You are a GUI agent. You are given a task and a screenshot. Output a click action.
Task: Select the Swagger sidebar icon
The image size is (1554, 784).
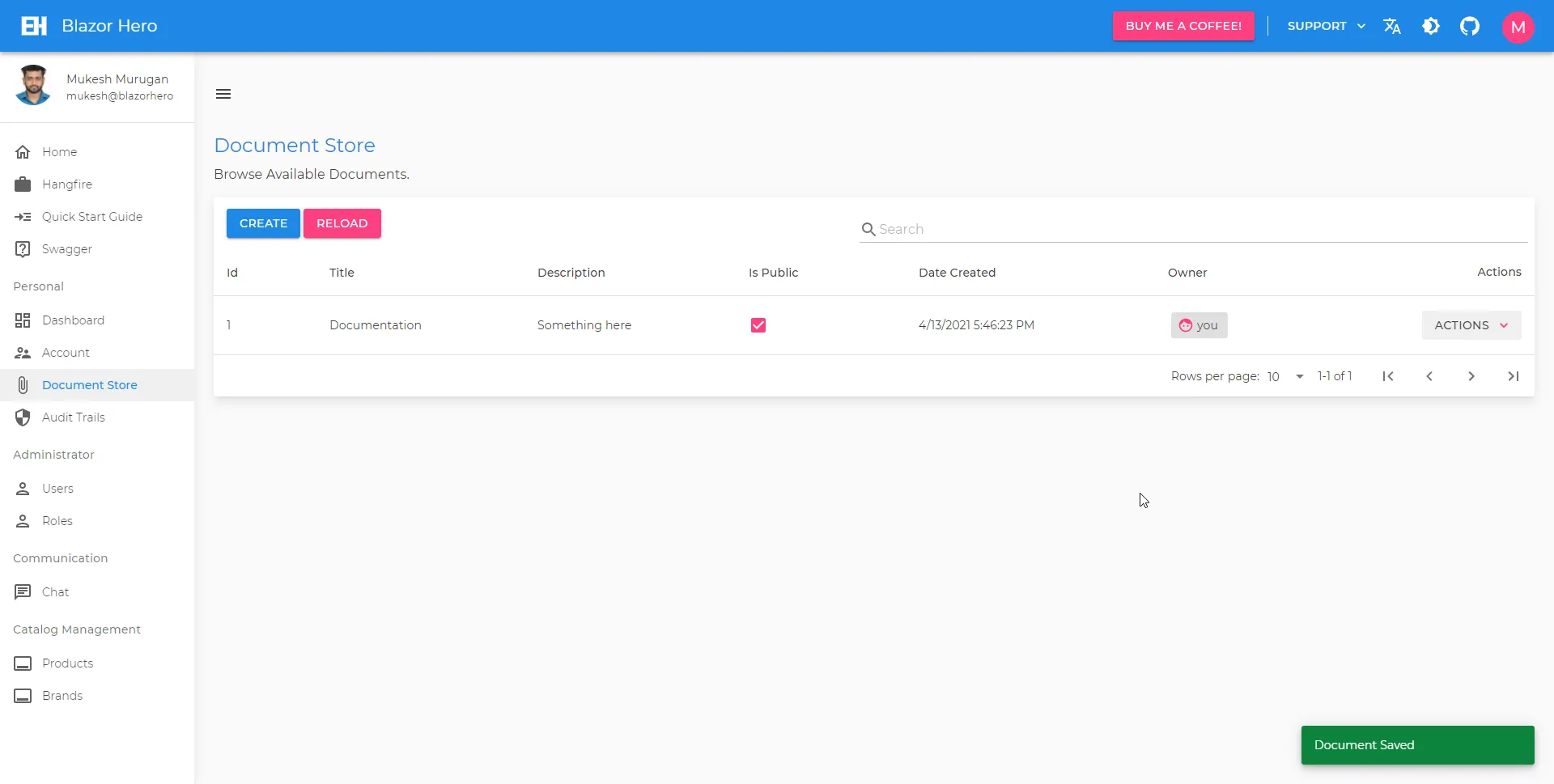23,248
